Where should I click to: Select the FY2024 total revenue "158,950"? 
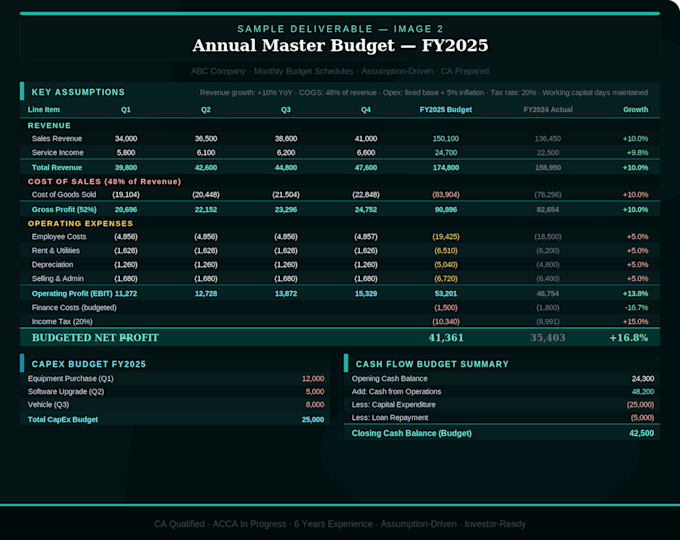click(548, 167)
